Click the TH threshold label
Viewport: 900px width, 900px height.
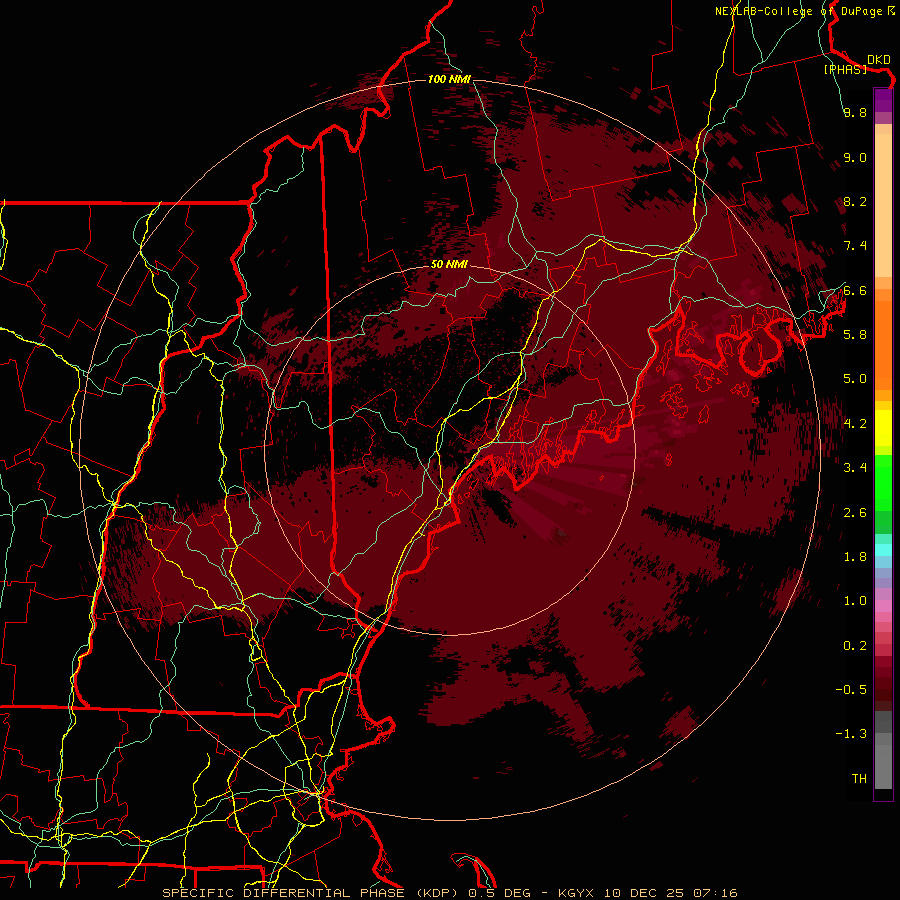pyautogui.click(x=859, y=778)
